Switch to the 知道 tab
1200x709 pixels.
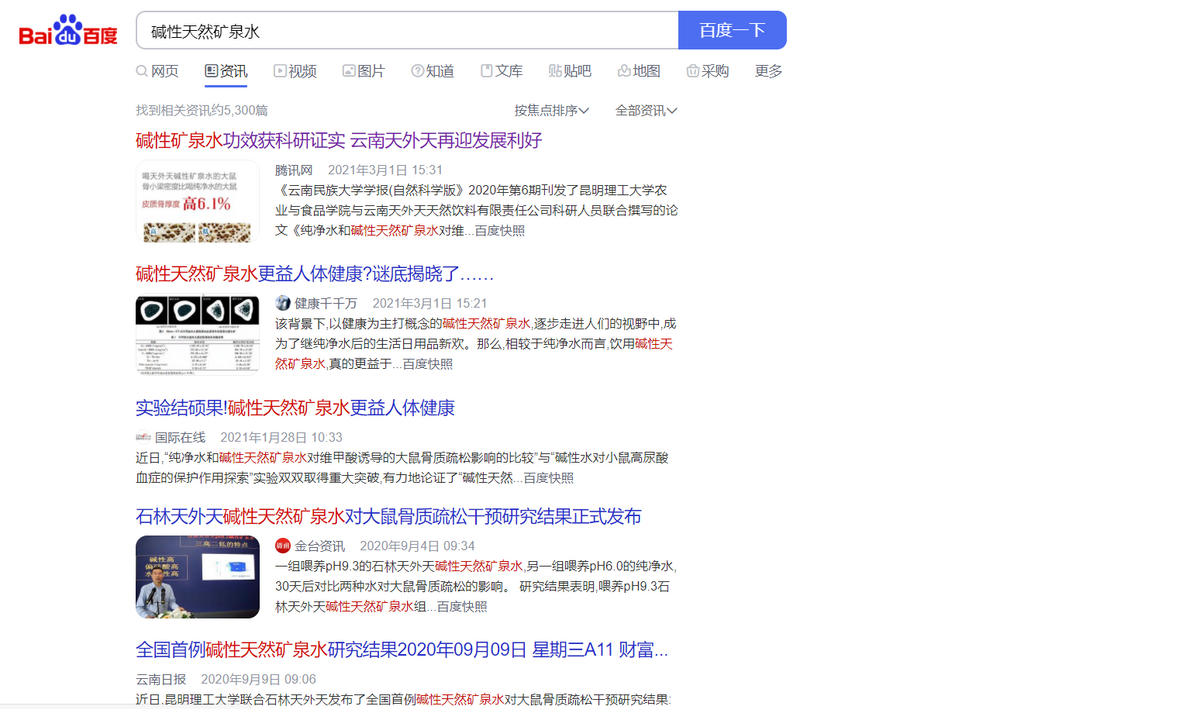(x=432, y=71)
